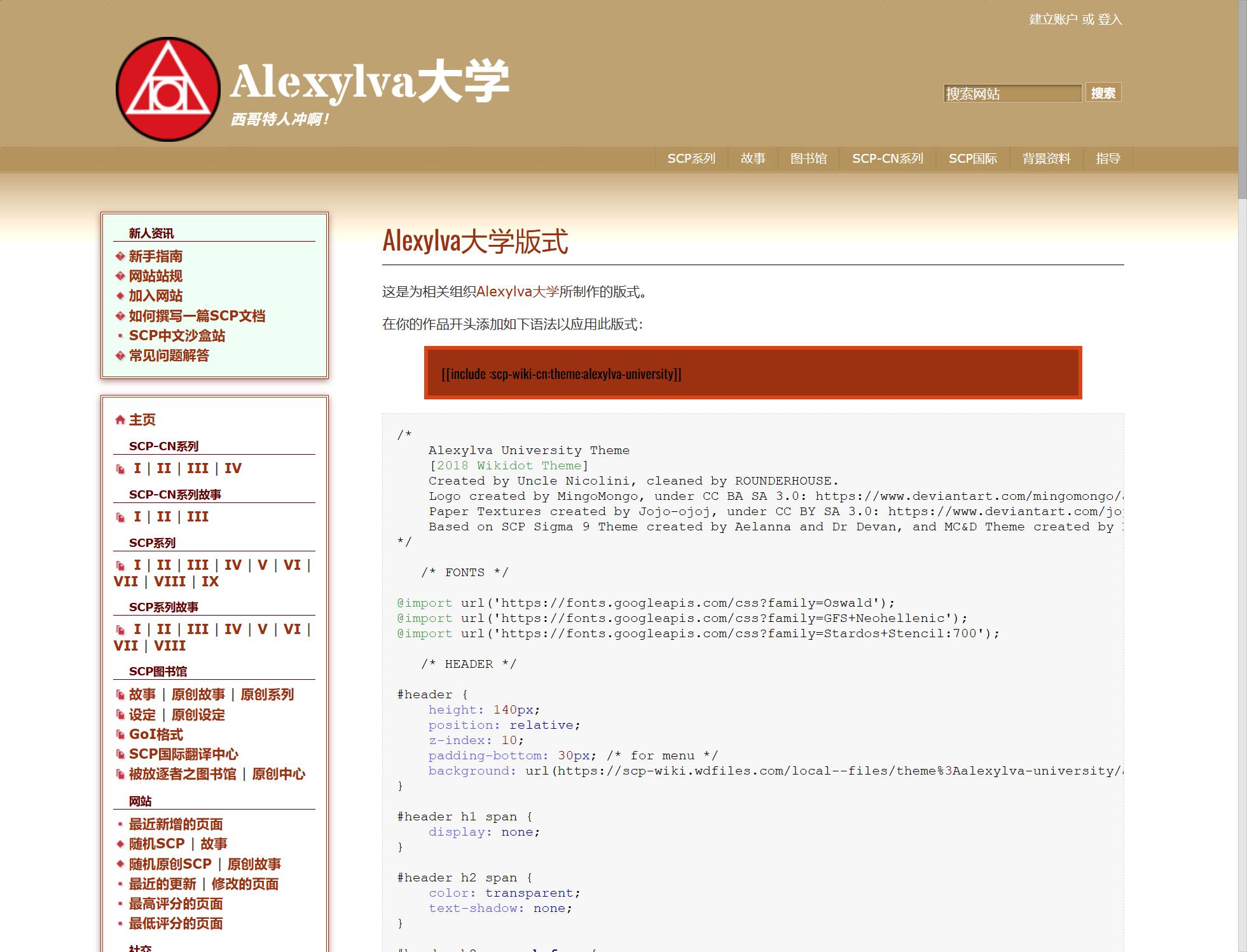Select the 图书馆 menu item

point(808,158)
